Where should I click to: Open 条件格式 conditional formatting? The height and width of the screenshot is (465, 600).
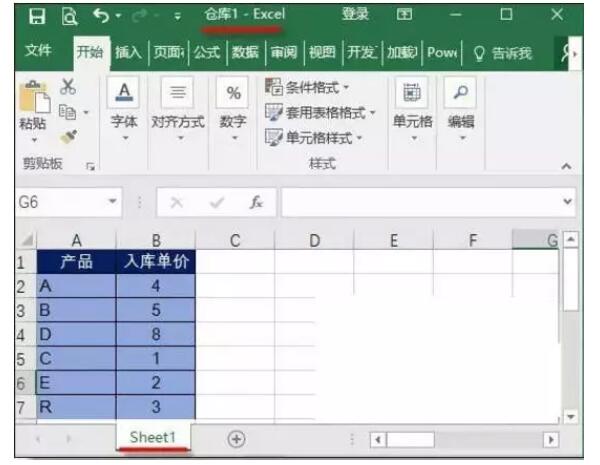pos(308,87)
